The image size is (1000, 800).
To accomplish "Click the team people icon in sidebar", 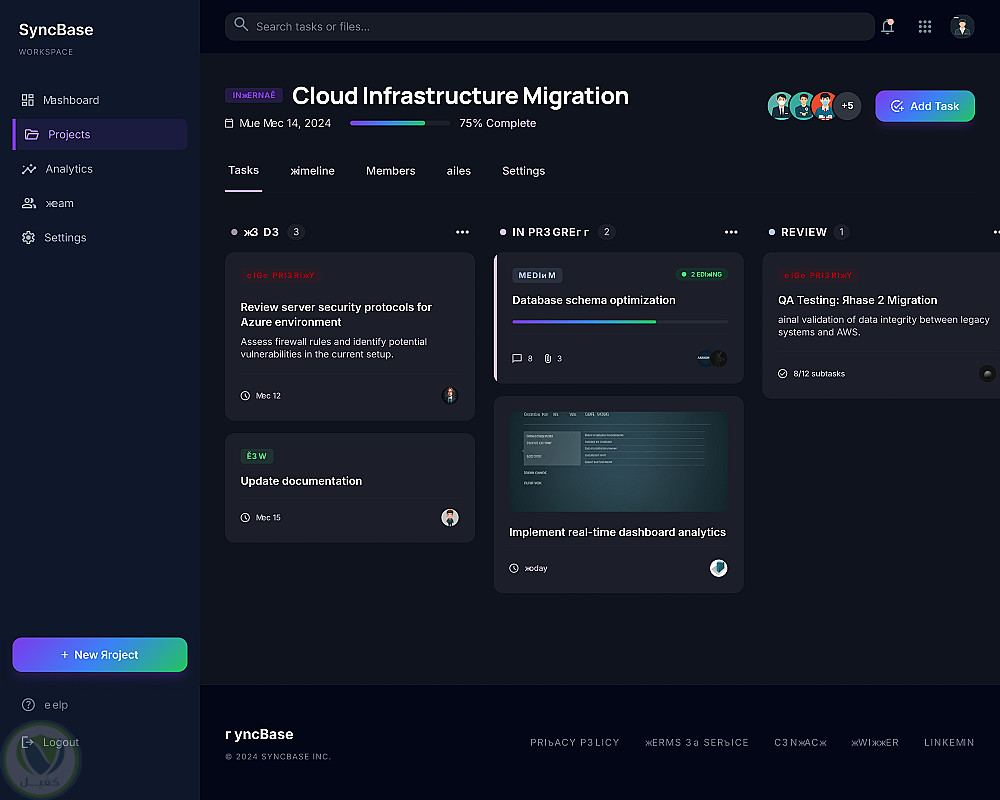I will point(29,204).
